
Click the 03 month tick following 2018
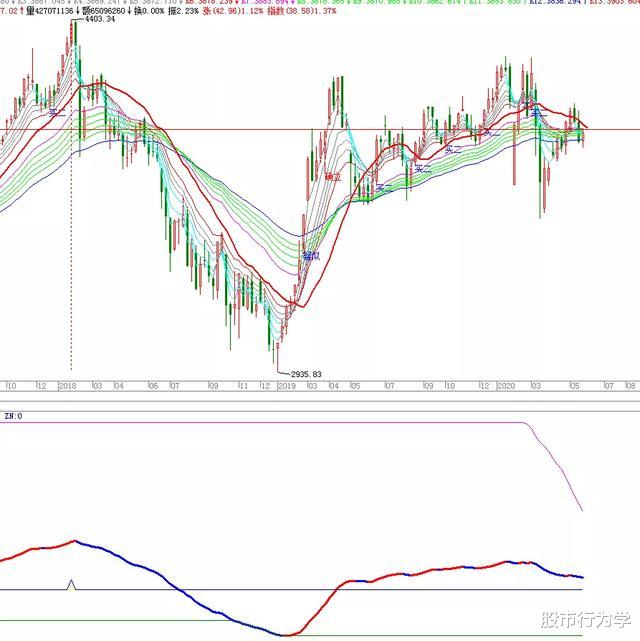pos(97,386)
